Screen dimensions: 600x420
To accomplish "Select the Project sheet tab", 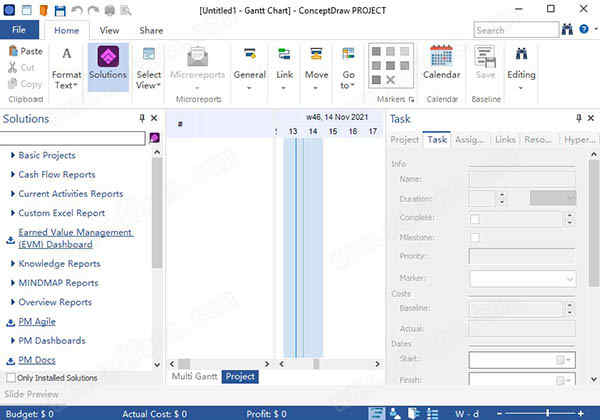I will [x=240, y=376].
